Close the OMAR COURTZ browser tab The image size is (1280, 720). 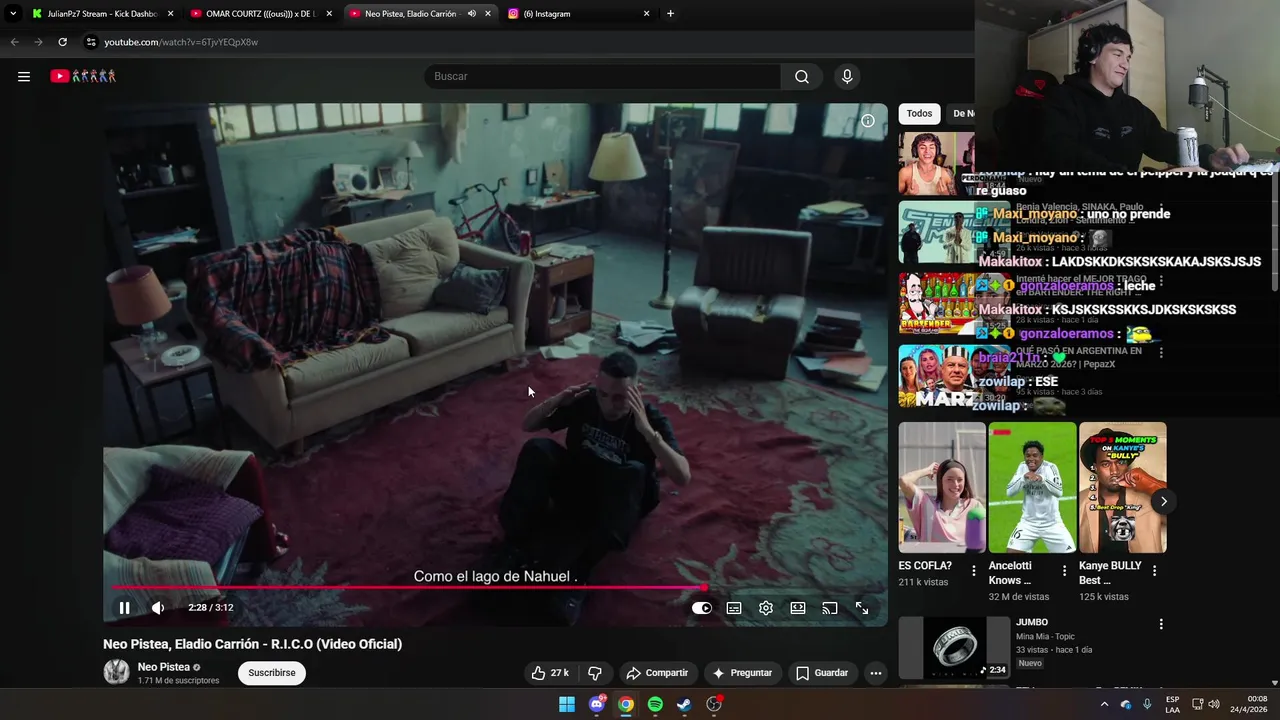(329, 14)
